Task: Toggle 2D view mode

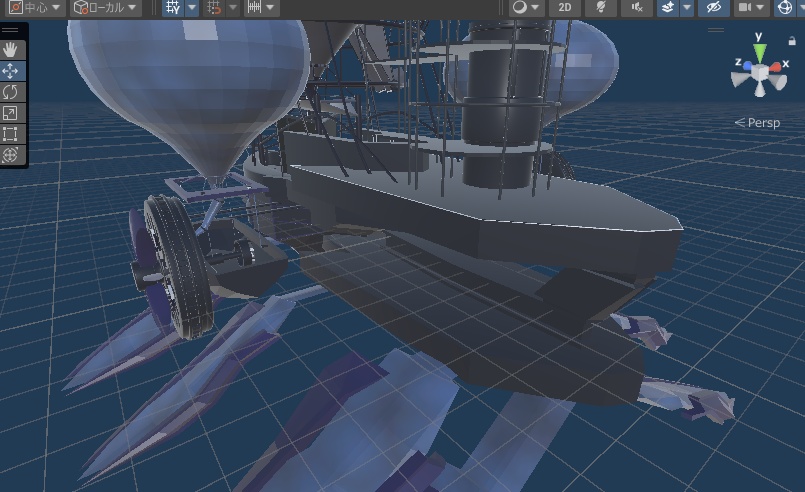Action: click(565, 8)
